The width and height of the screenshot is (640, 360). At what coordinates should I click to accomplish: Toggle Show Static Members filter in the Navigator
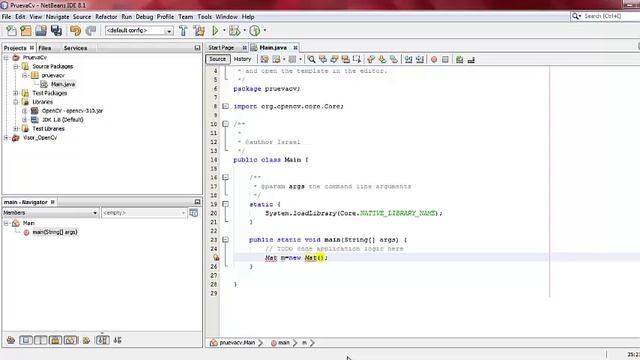pyautogui.click(x=40, y=340)
